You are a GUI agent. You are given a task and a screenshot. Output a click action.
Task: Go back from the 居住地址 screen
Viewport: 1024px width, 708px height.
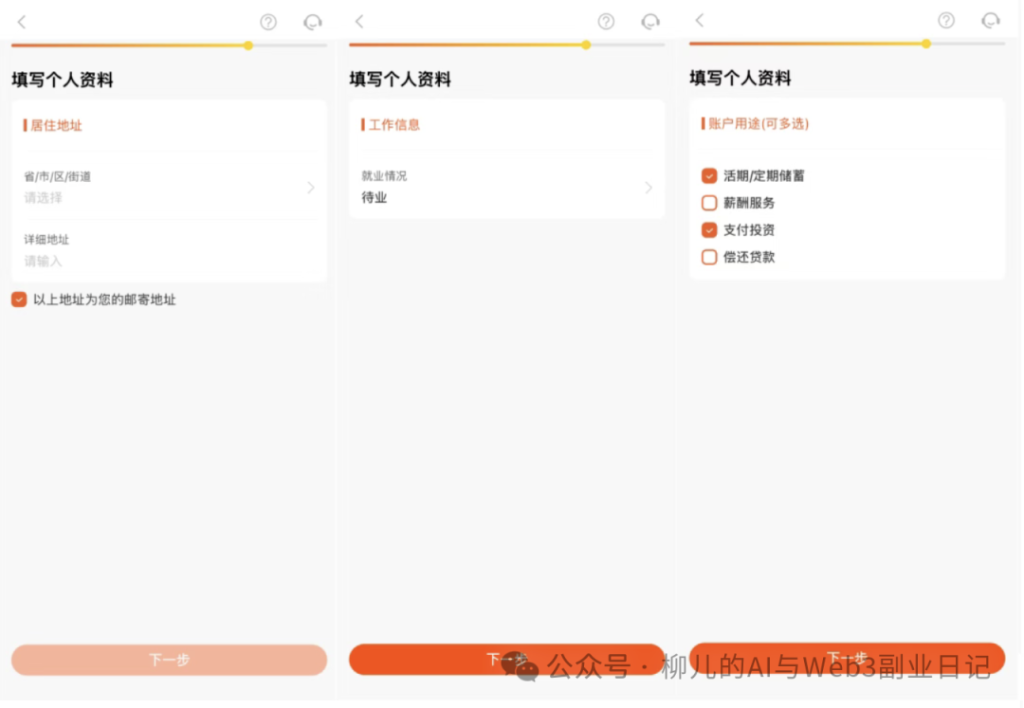click(22, 22)
